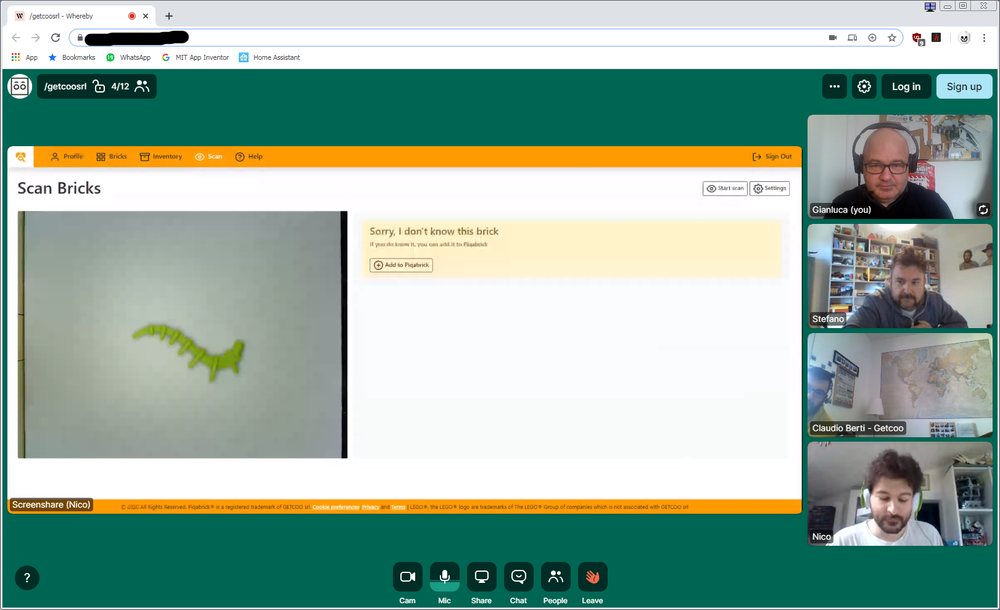Image resolution: width=1000 pixels, height=610 pixels.
Task: Leave the meeting via Leave button
Action: (592, 577)
